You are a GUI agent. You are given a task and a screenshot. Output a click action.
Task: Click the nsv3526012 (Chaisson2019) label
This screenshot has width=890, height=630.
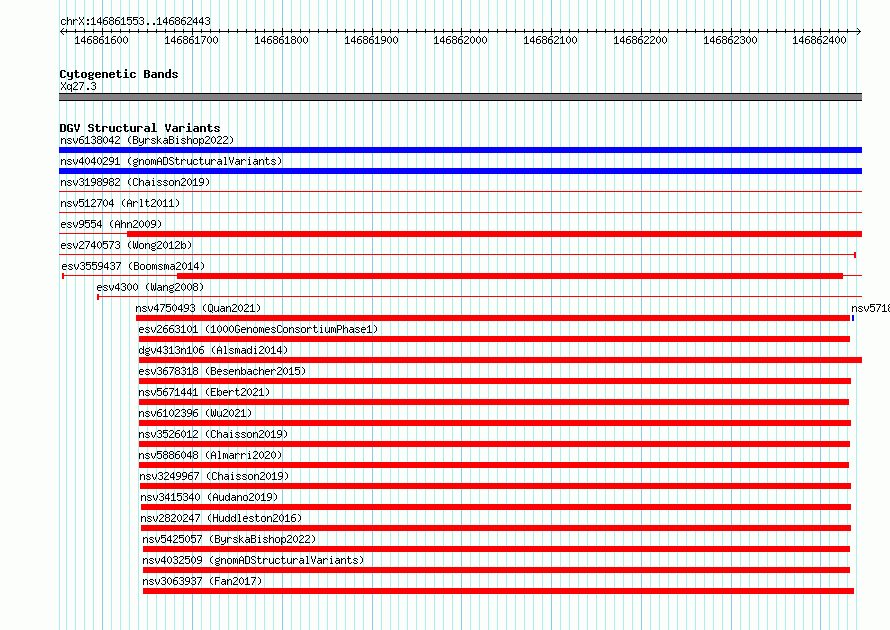[213, 434]
